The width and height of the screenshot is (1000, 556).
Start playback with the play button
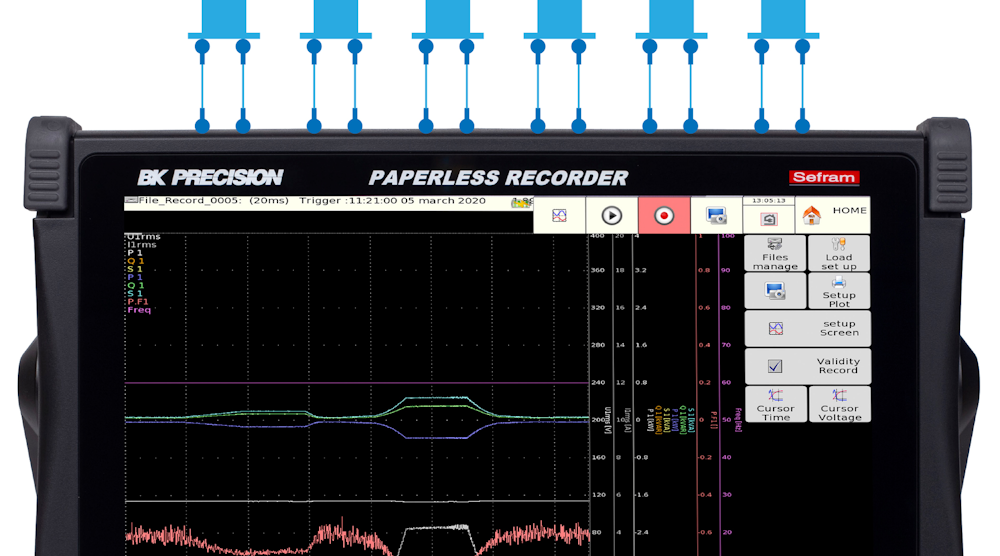[611, 215]
